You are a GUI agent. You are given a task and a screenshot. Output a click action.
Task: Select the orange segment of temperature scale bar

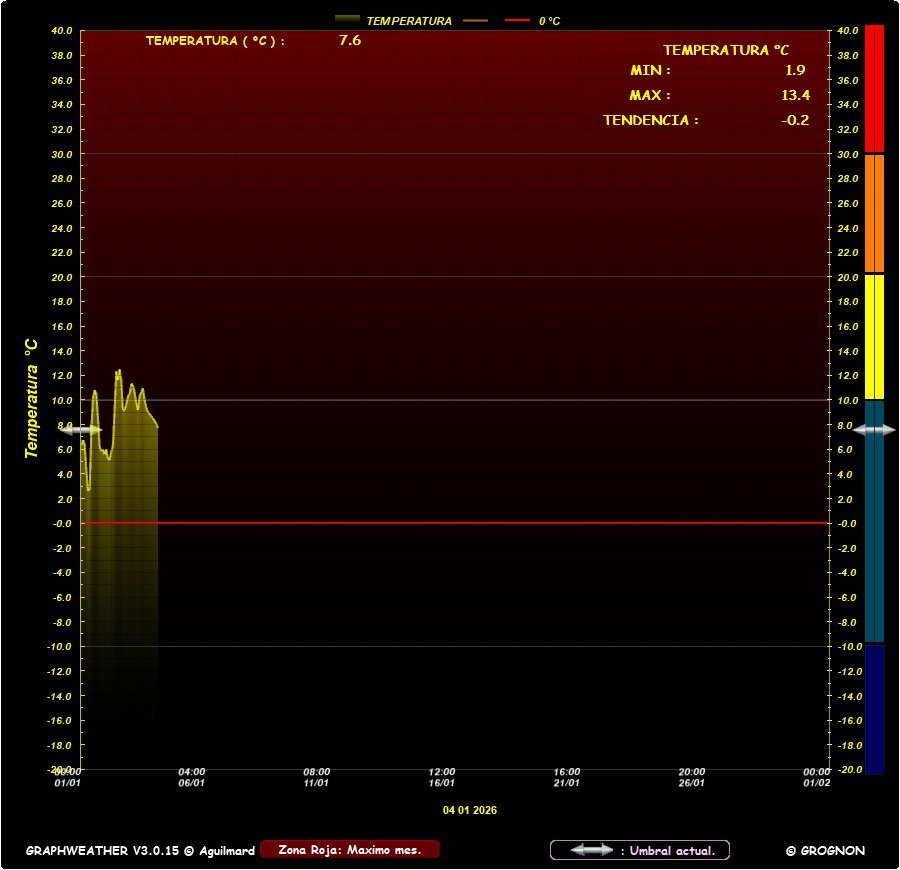pyautogui.click(x=875, y=212)
